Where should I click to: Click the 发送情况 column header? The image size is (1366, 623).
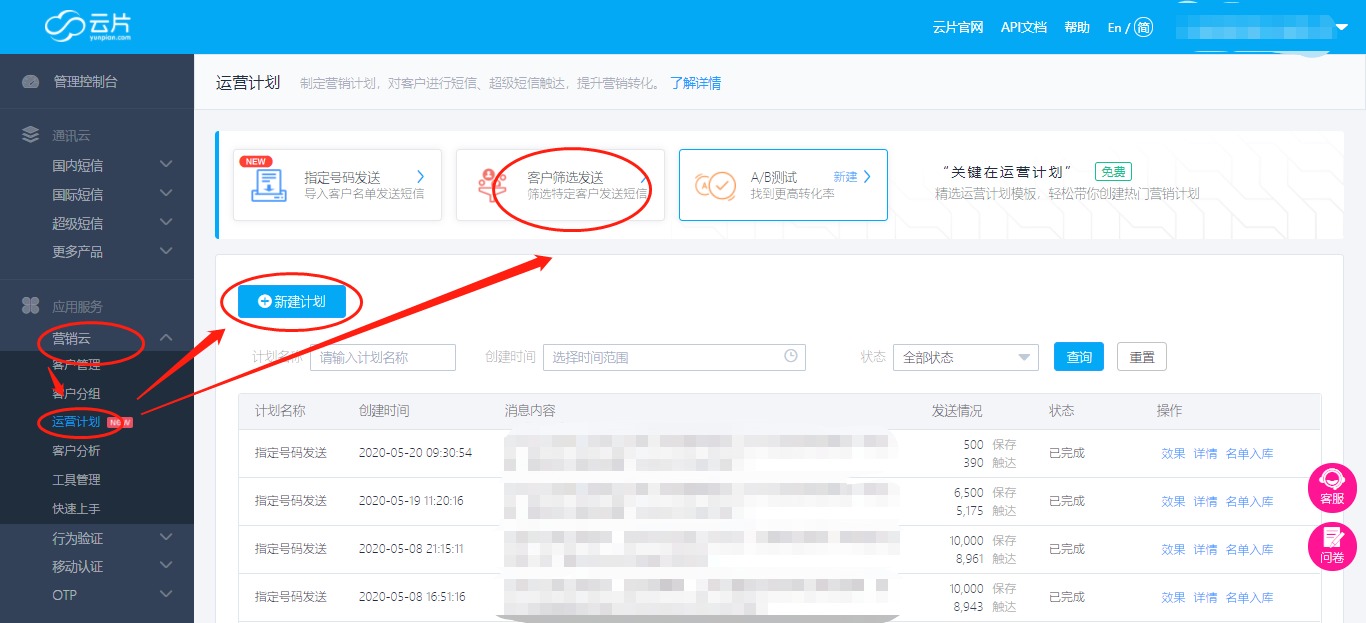tap(957, 411)
